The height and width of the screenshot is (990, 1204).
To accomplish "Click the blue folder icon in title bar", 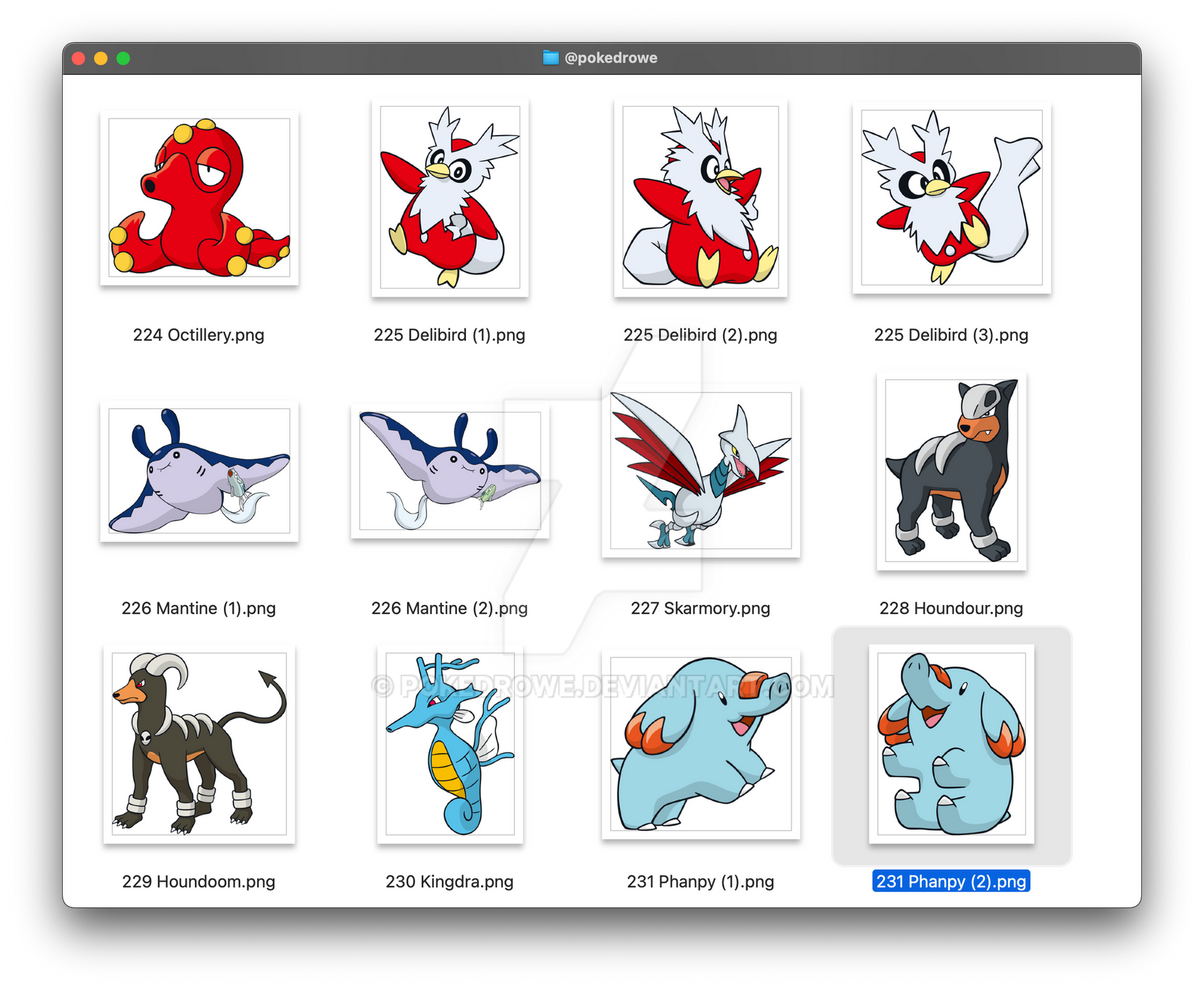I will click(551, 58).
